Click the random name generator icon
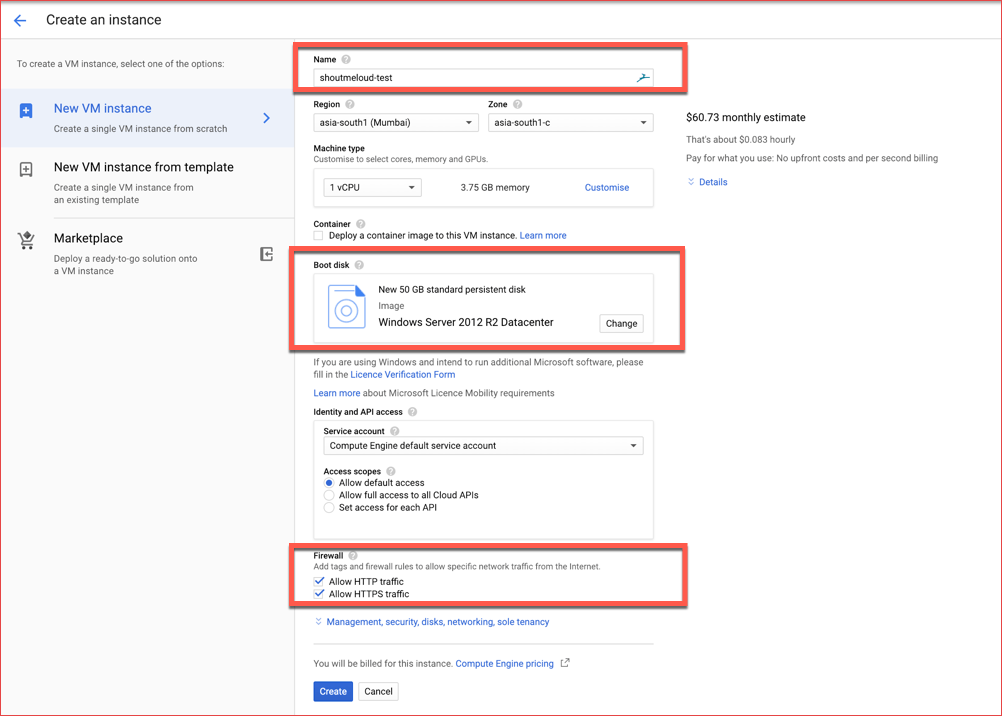This screenshot has width=1002, height=716. coord(644,76)
